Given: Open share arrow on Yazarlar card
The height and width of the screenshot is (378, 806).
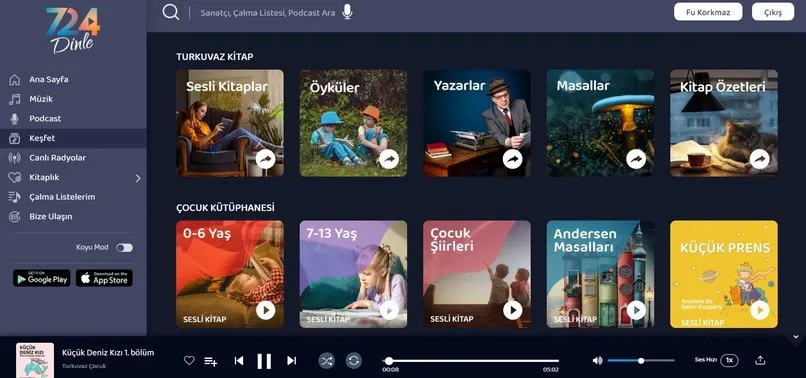Looking at the screenshot, I should (x=512, y=159).
